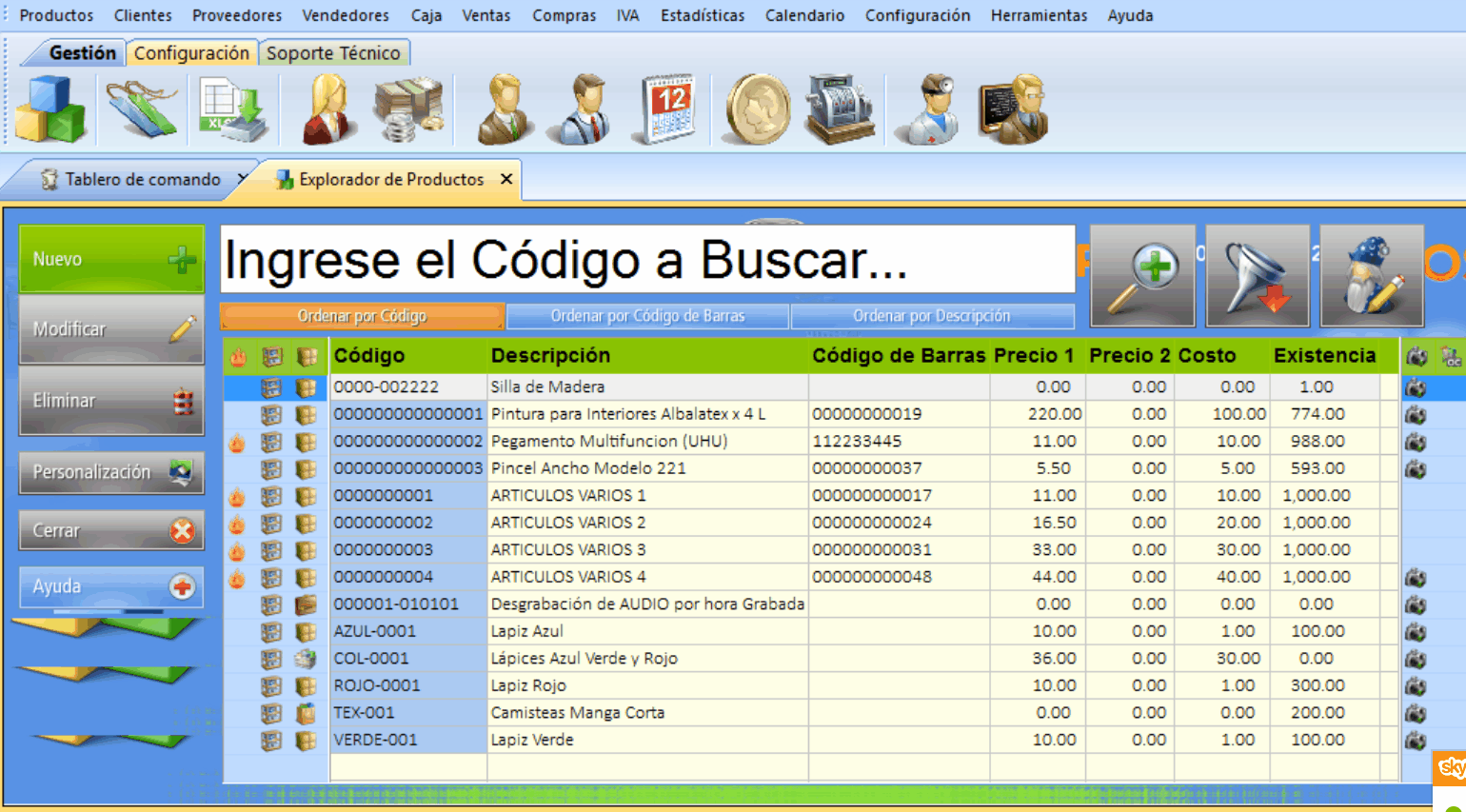This screenshot has width=1466, height=812.
Task: Open the Ventas menu
Action: [486, 15]
